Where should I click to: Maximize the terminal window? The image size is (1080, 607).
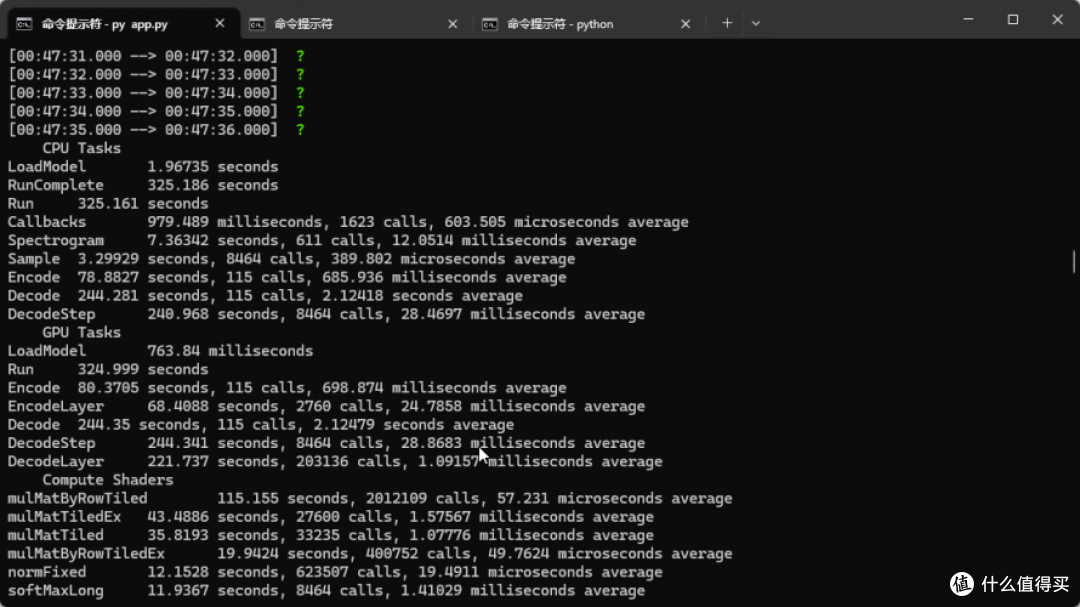(x=1012, y=19)
